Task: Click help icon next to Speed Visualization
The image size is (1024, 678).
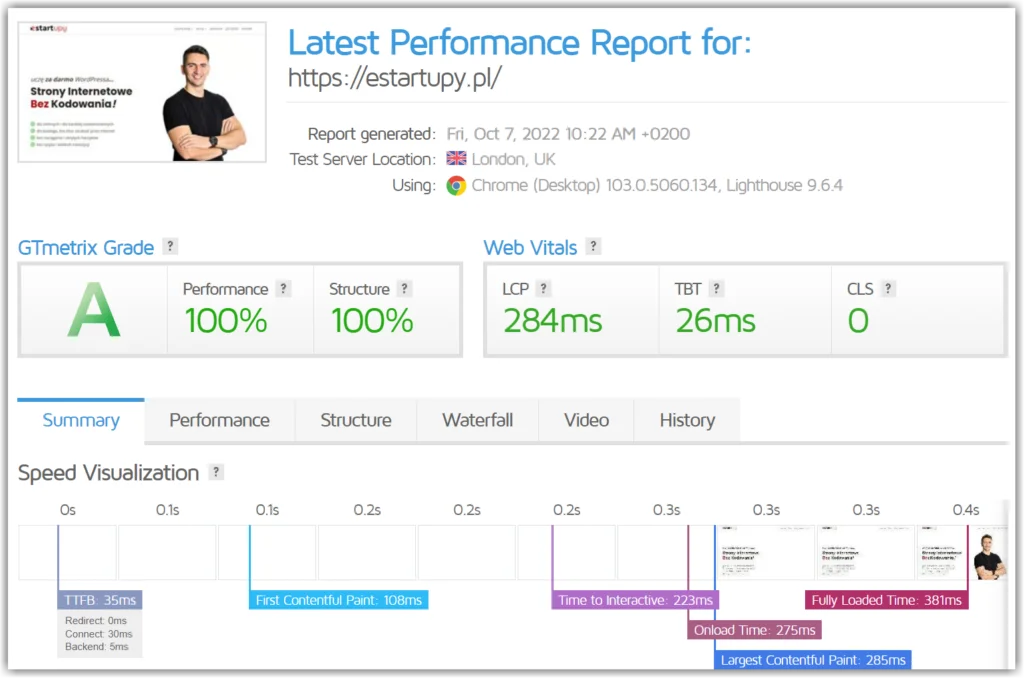Action: [216, 472]
